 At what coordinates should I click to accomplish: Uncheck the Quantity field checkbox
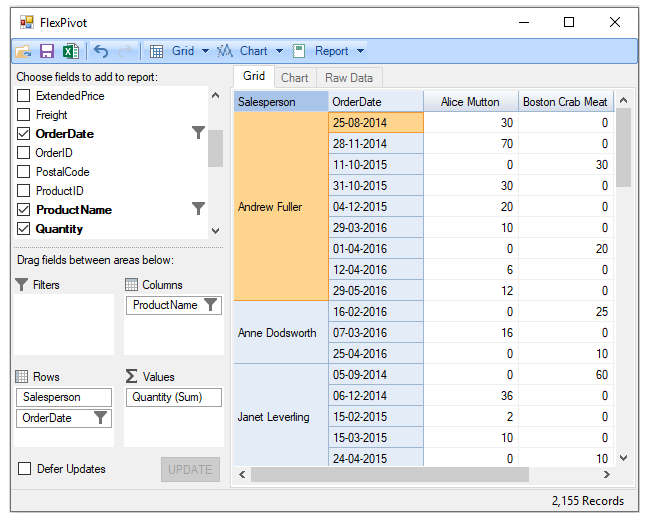tap(24, 229)
